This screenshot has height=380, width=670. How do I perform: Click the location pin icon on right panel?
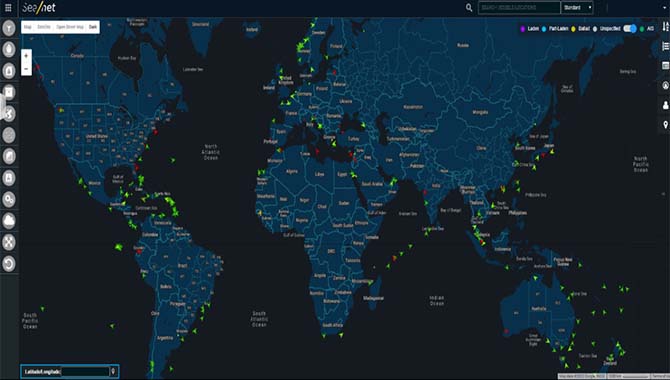(665, 125)
